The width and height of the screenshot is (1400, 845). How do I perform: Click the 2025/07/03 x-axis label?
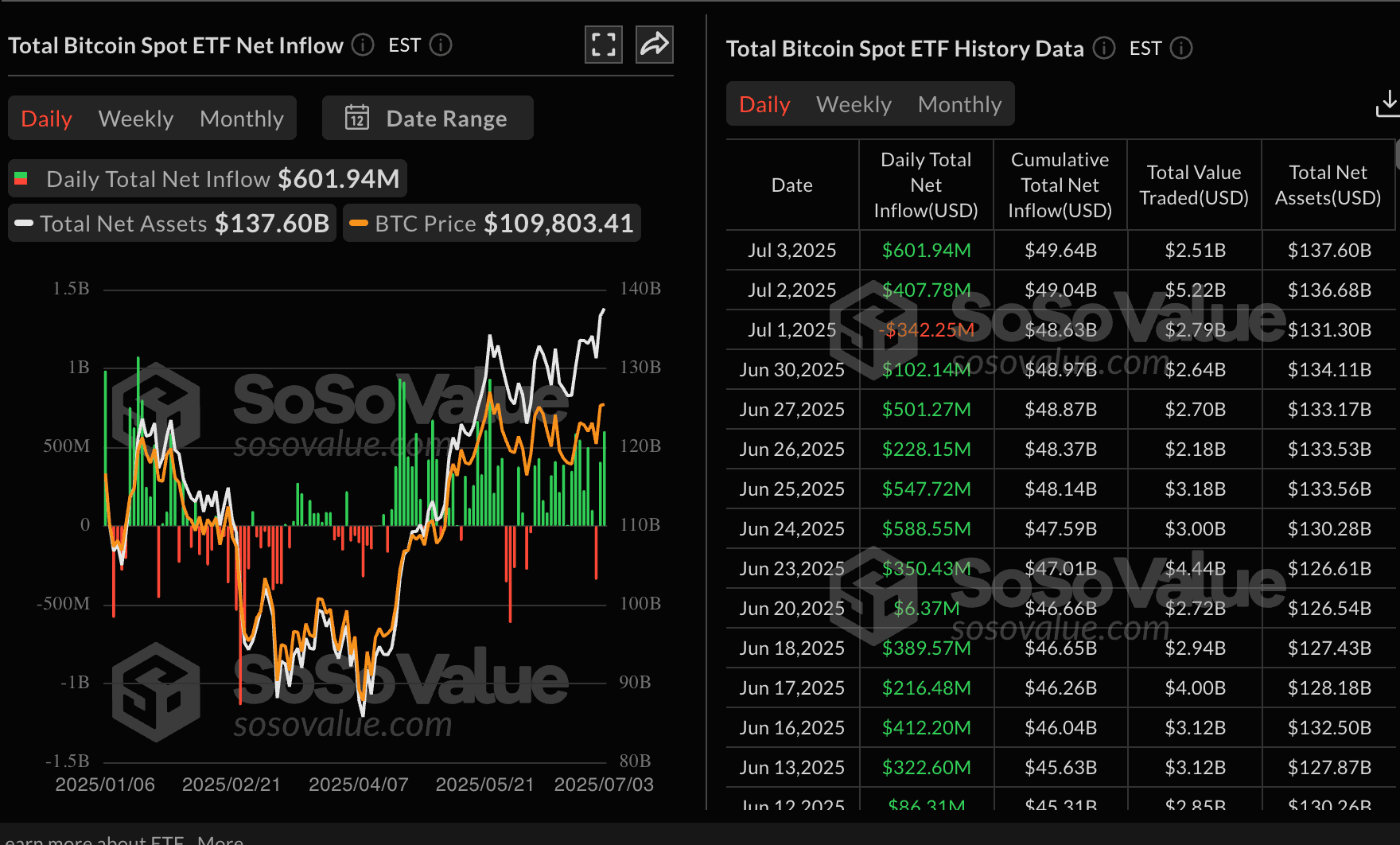click(604, 785)
